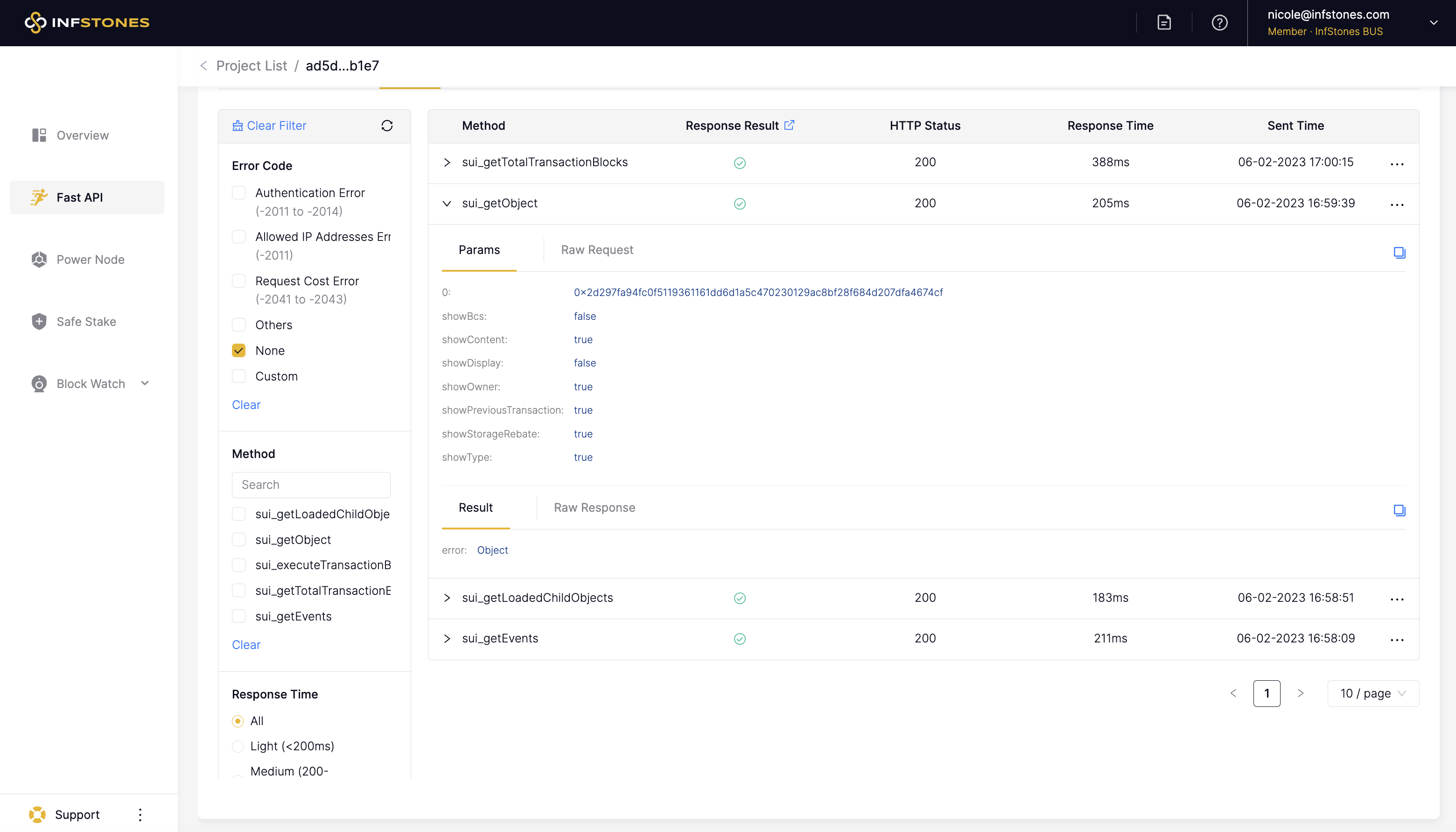The width and height of the screenshot is (1456, 832).
Task: Open the documentation icon in top bar
Action: click(1164, 23)
